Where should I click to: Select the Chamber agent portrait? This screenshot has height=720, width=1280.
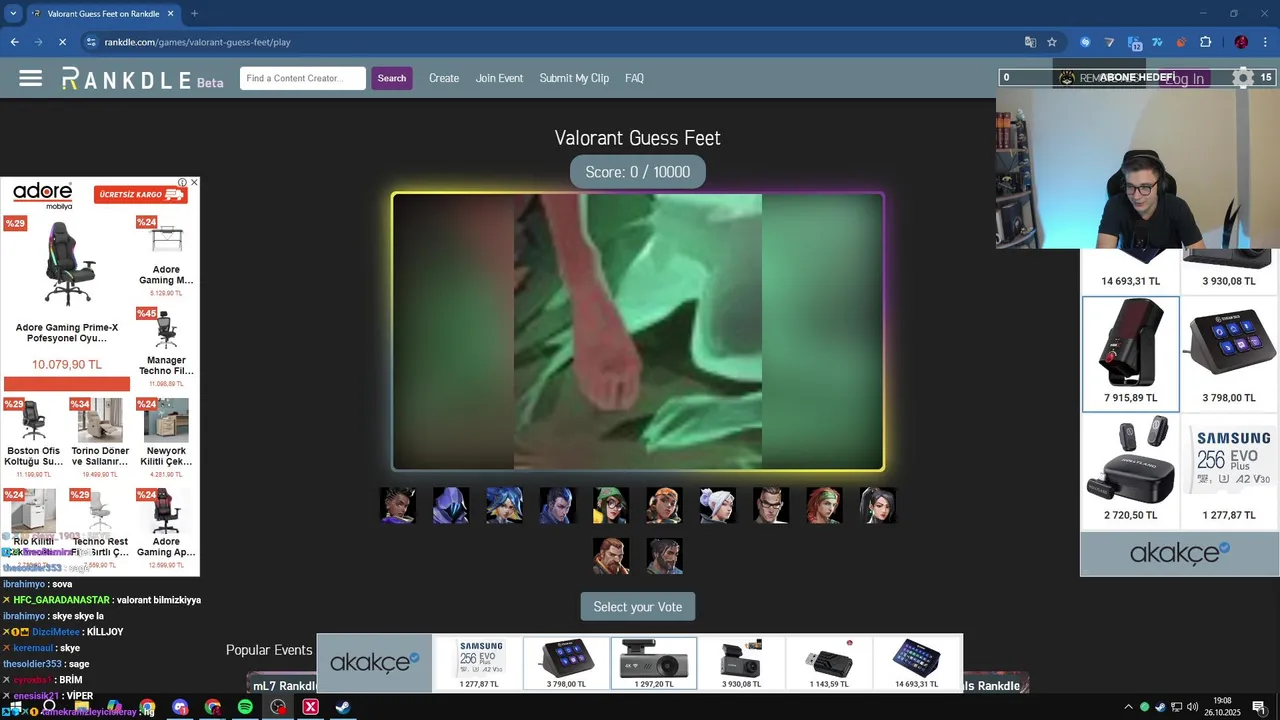[x=771, y=505]
